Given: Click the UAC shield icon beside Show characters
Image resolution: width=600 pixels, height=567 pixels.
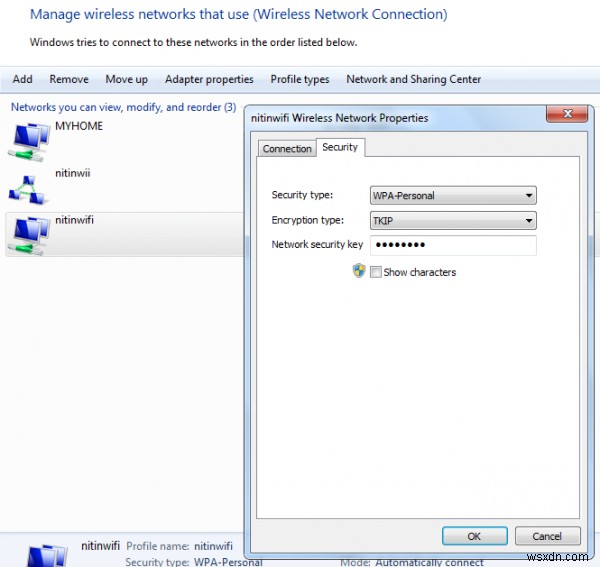Looking at the screenshot, I should [359, 271].
